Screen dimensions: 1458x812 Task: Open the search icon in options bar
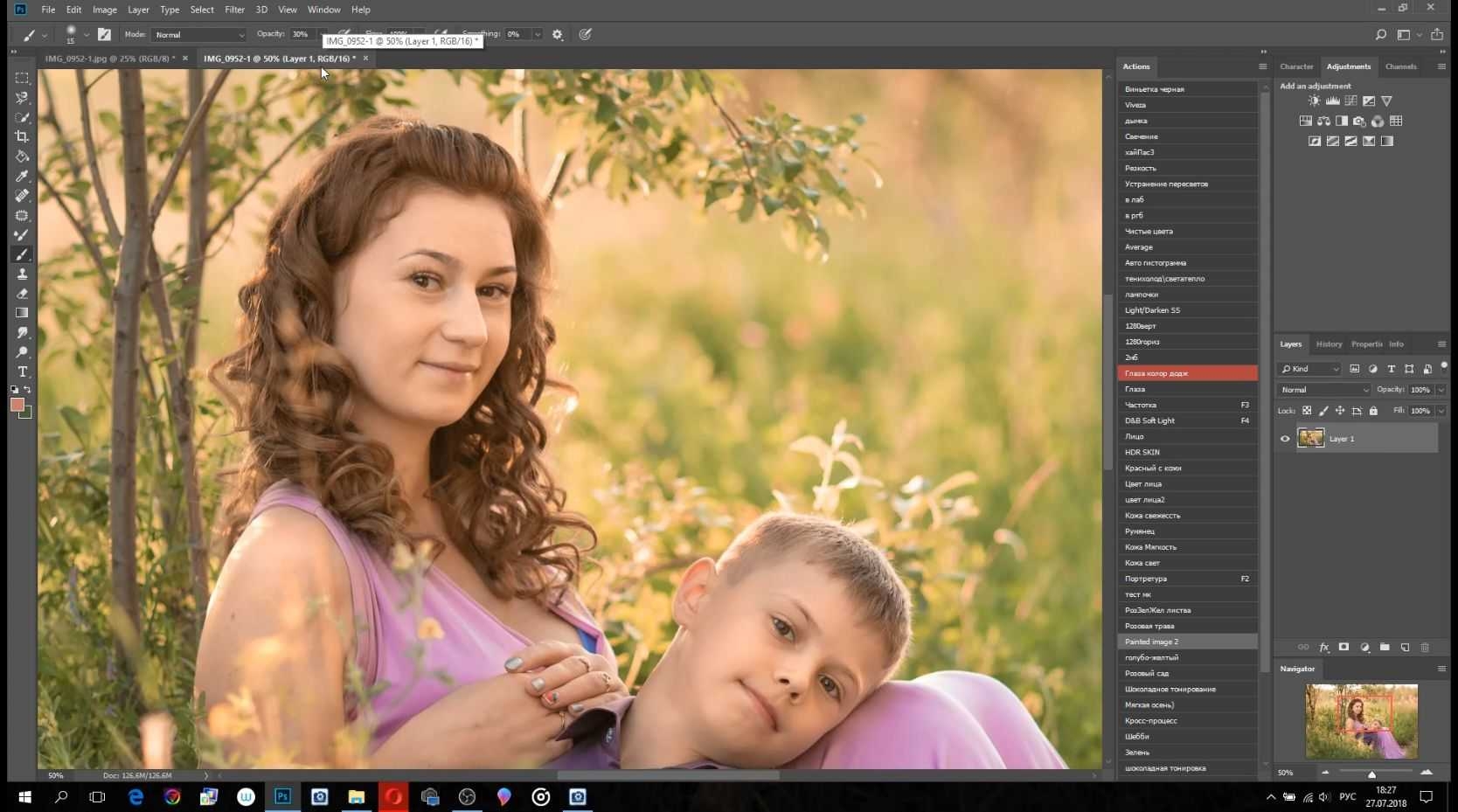click(x=1380, y=35)
